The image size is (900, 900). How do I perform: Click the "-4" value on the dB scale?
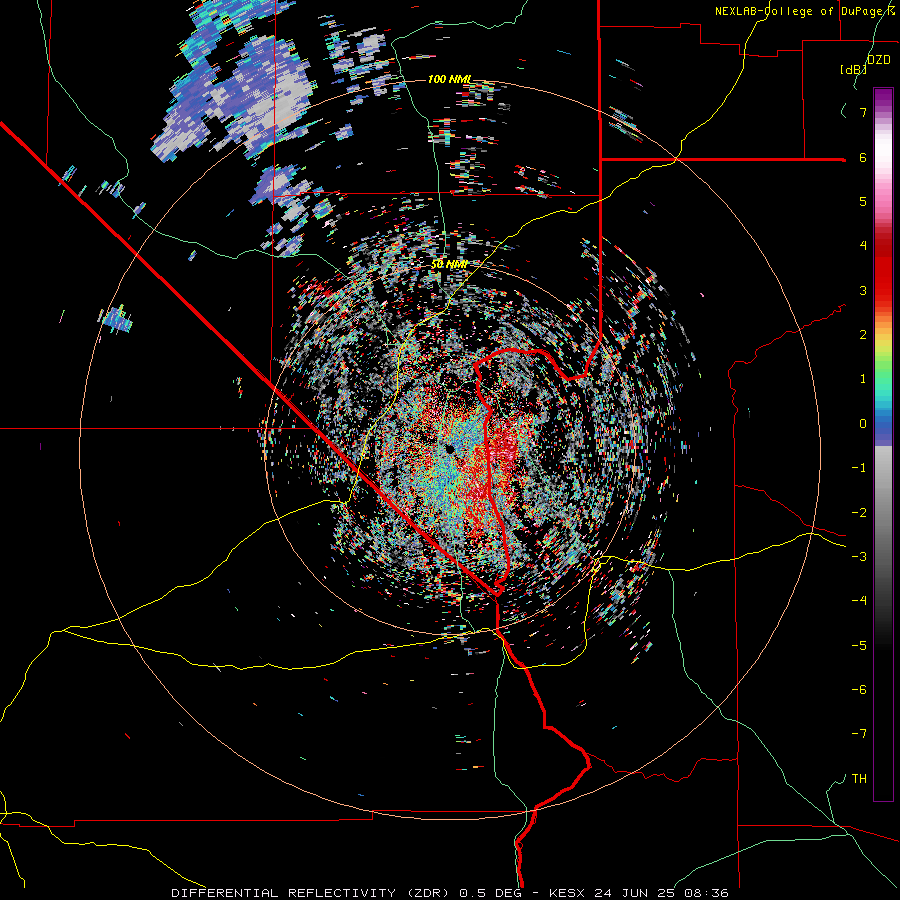859,601
